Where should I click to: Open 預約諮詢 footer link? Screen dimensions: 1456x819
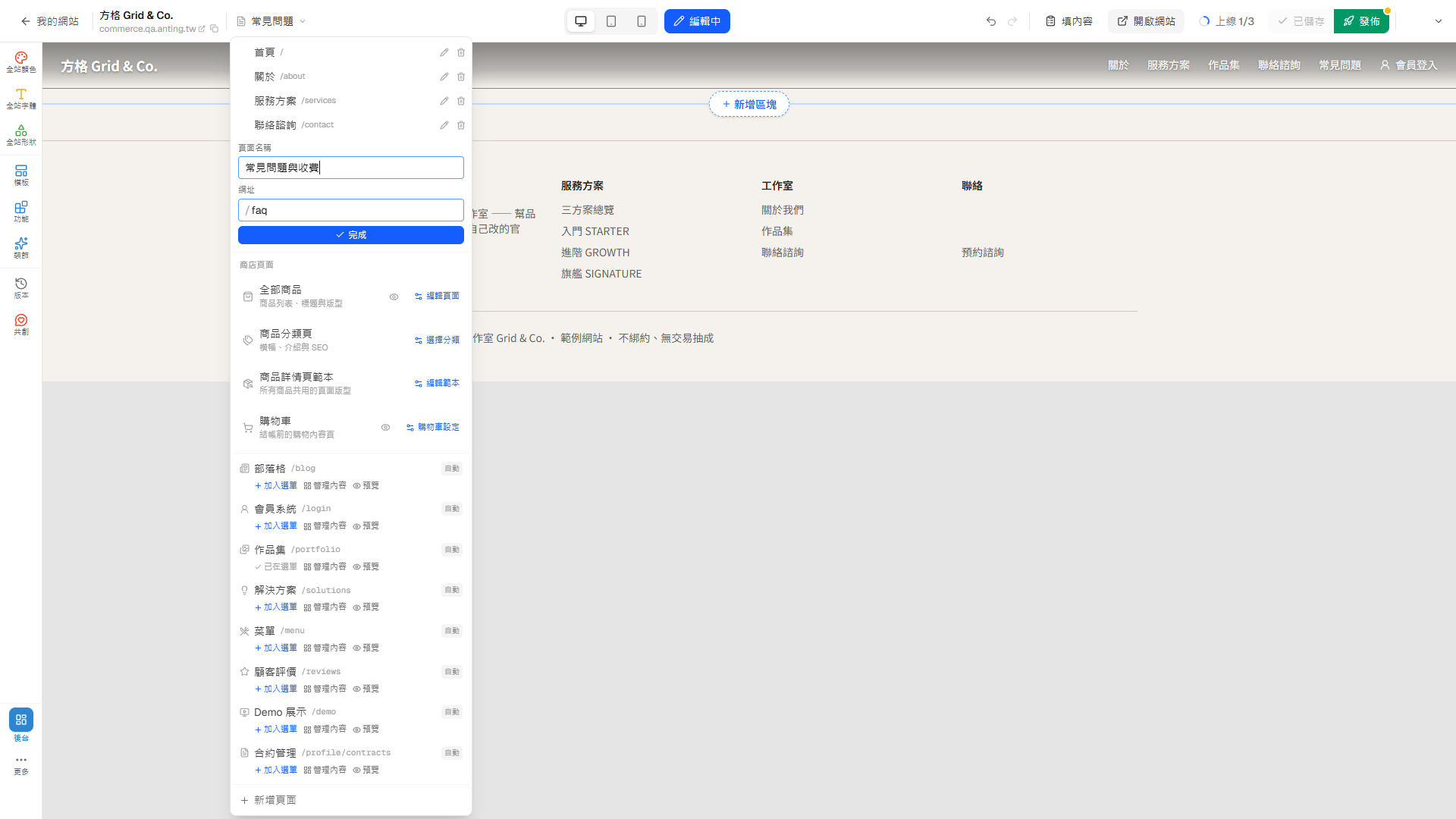coord(983,253)
